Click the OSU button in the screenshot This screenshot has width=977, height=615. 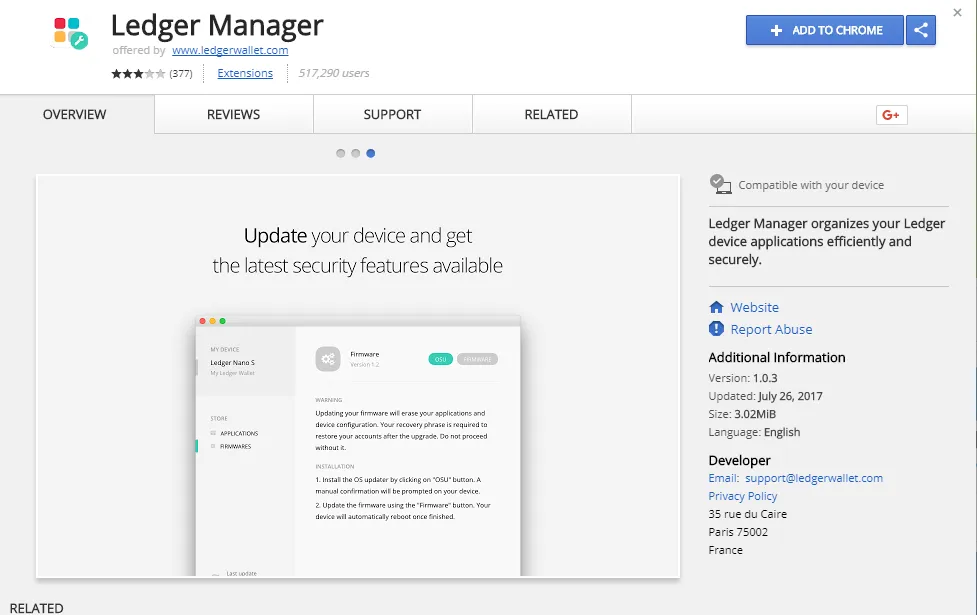(x=441, y=359)
